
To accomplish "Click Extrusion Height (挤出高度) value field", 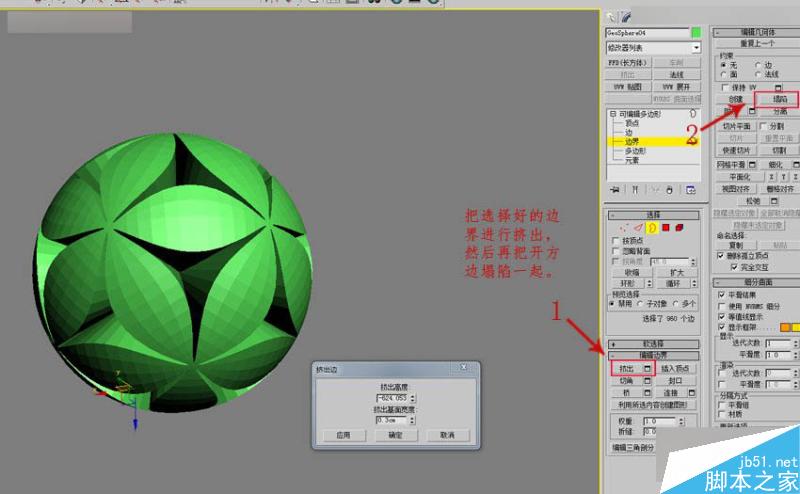I will point(391,398).
